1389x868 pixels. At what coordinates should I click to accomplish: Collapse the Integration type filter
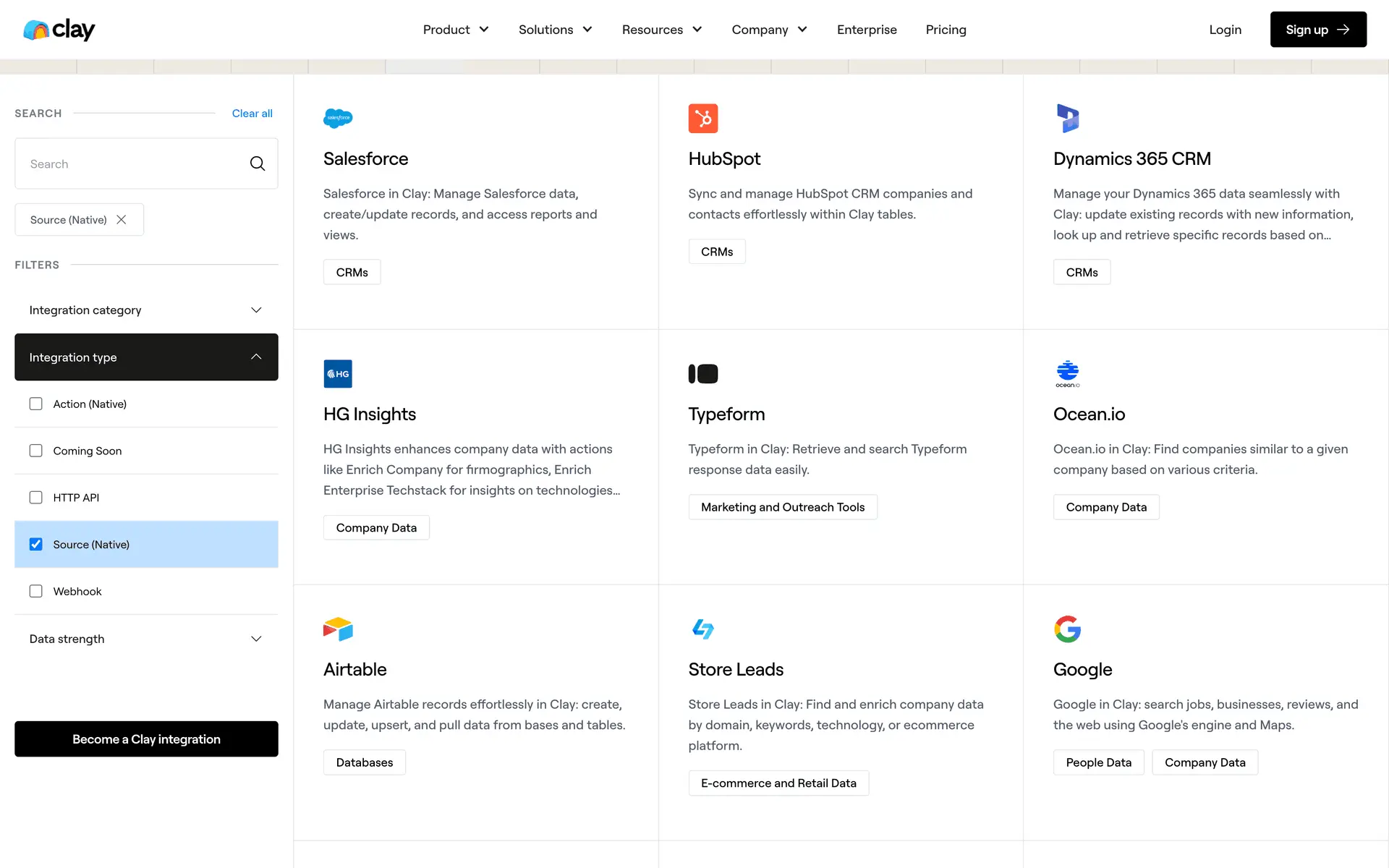[146, 357]
